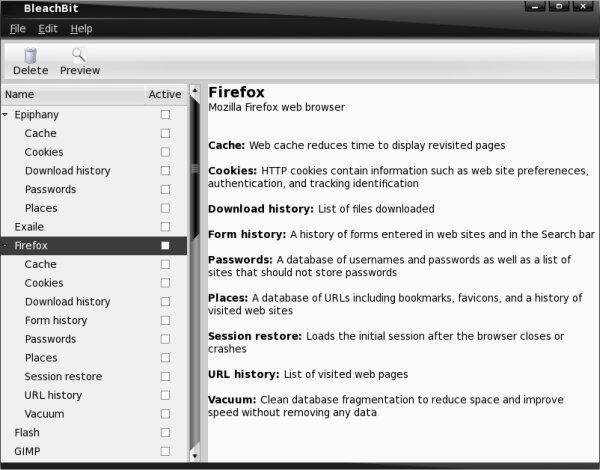Toggle the Epiphany group checkbox
The width and height of the screenshot is (600, 470).
165,114
